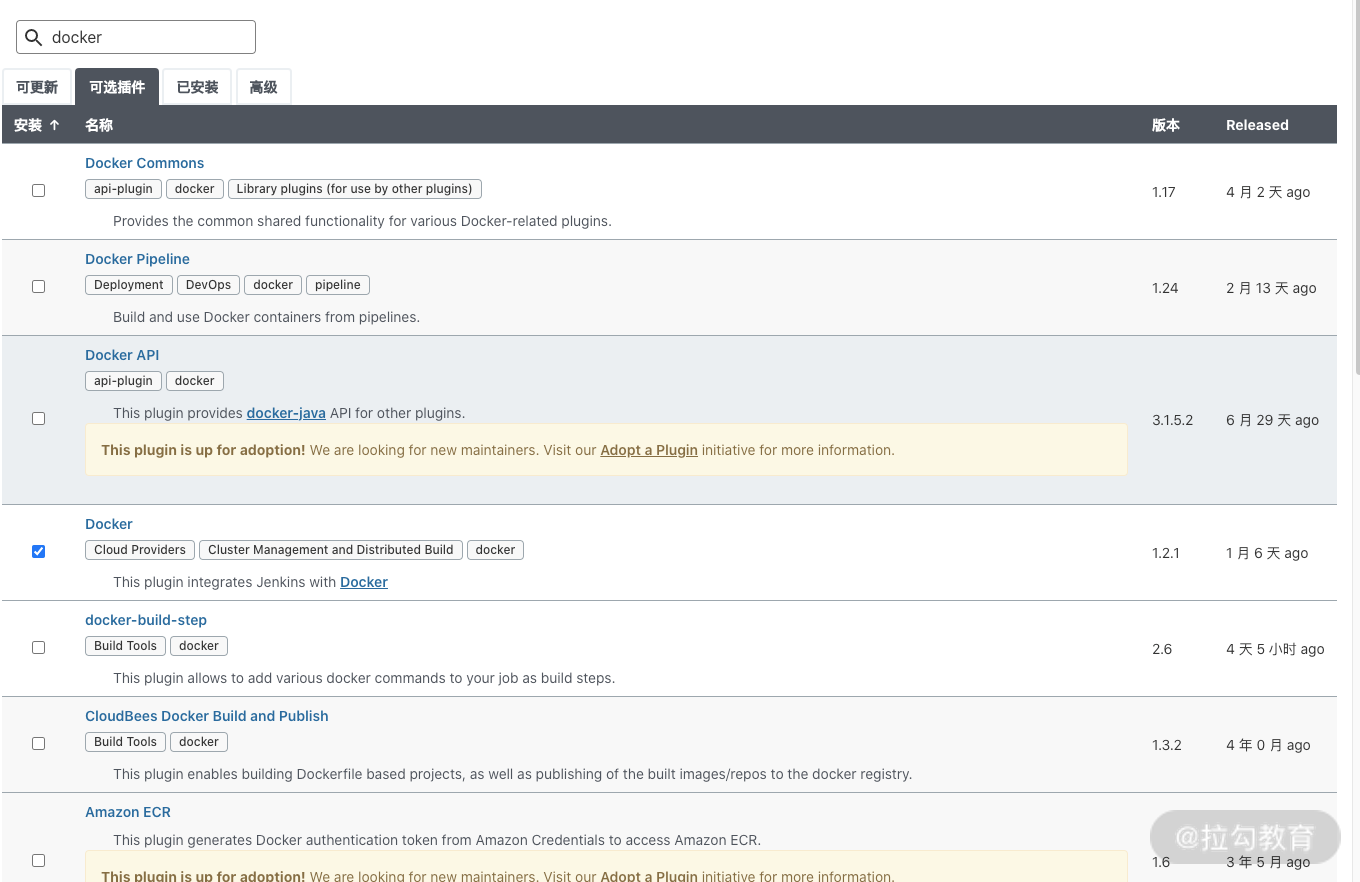The height and width of the screenshot is (882, 1360).
Task: Click the DevOps tag label
Action: click(x=208, y=285)
